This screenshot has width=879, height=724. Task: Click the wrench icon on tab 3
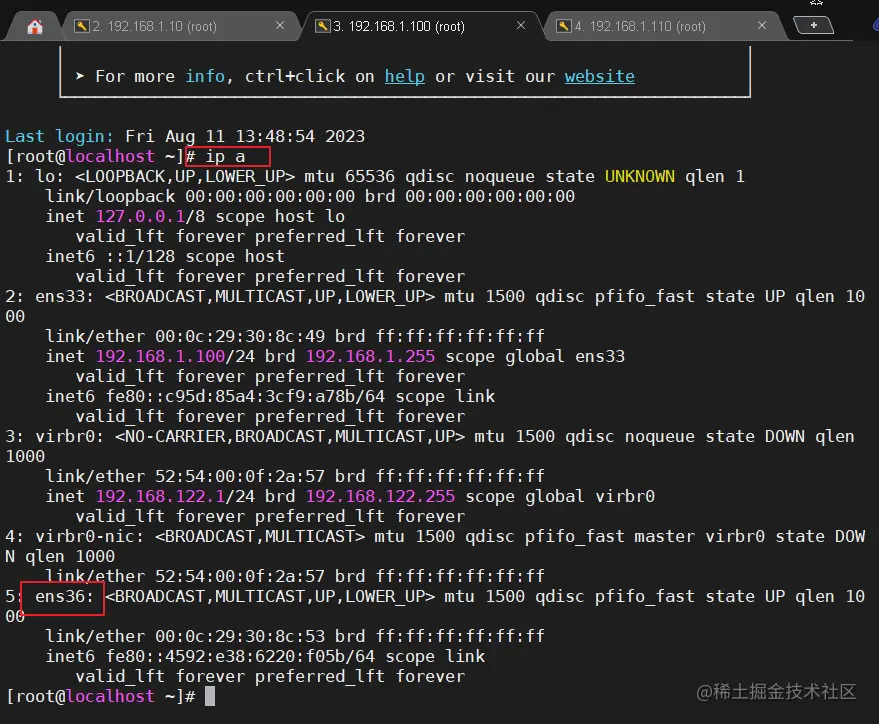322,26
